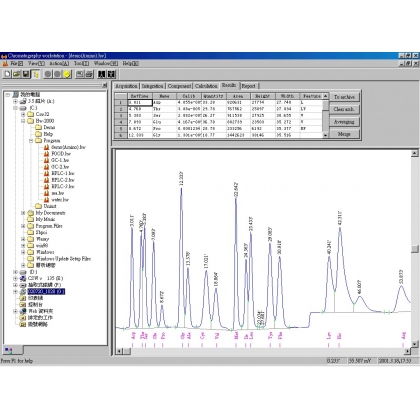This screenshot has height=420, width=420.
Task: Click the Merge button
Action: (x=344, y=134)
